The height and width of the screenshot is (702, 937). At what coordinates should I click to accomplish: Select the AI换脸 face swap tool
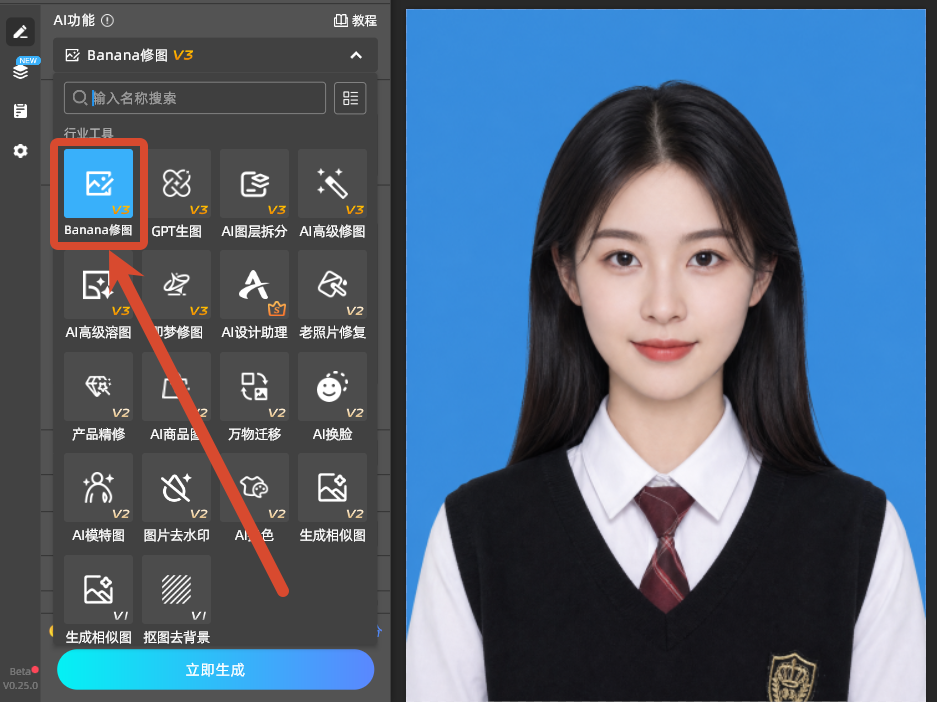pyautogui.click(x=332, y=387)
